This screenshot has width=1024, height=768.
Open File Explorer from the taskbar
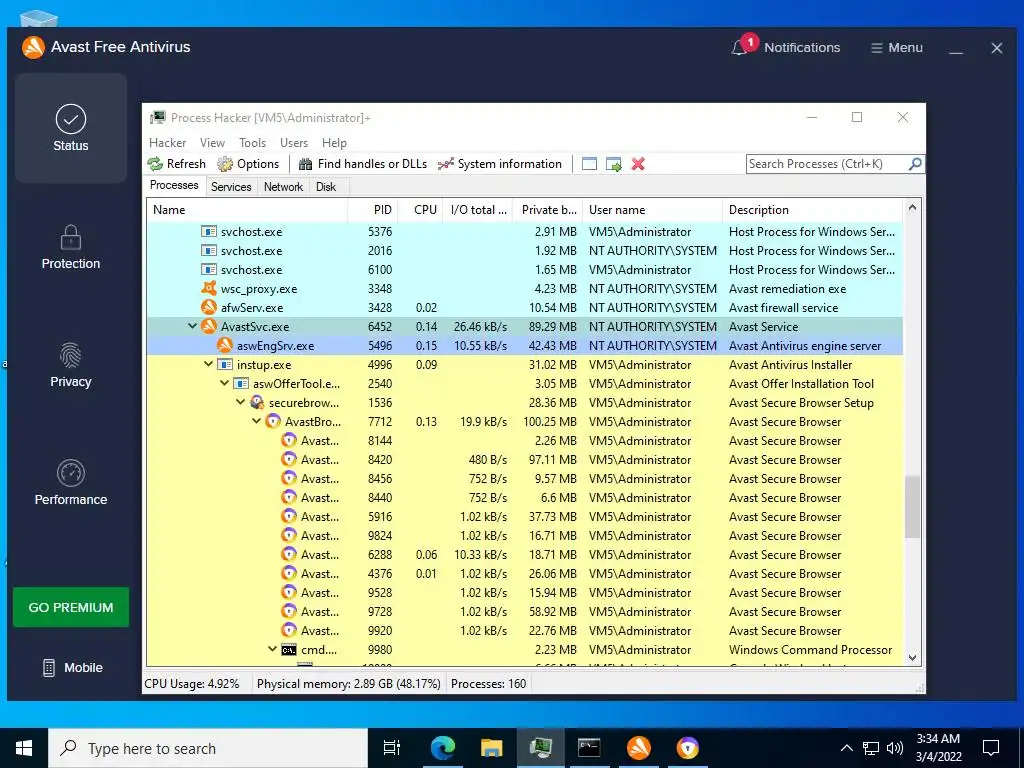coord(491,748)
